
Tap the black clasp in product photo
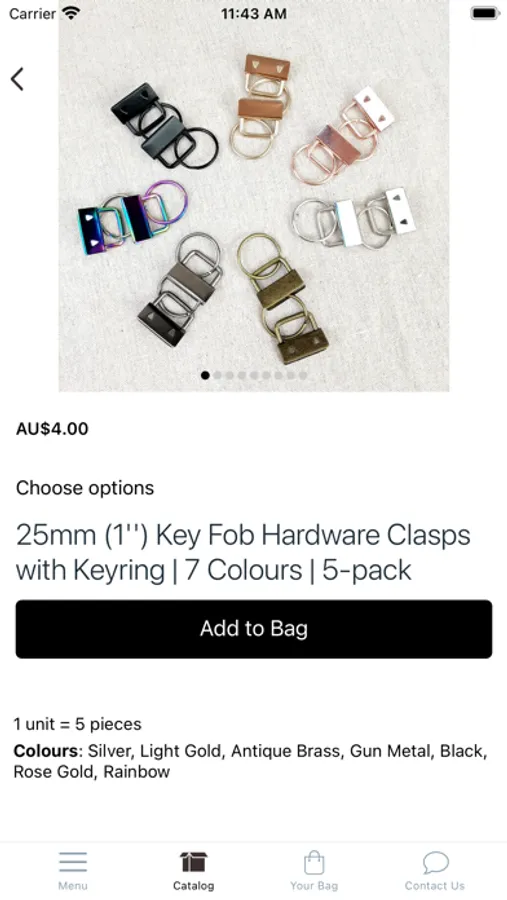(x=164, y=126)
